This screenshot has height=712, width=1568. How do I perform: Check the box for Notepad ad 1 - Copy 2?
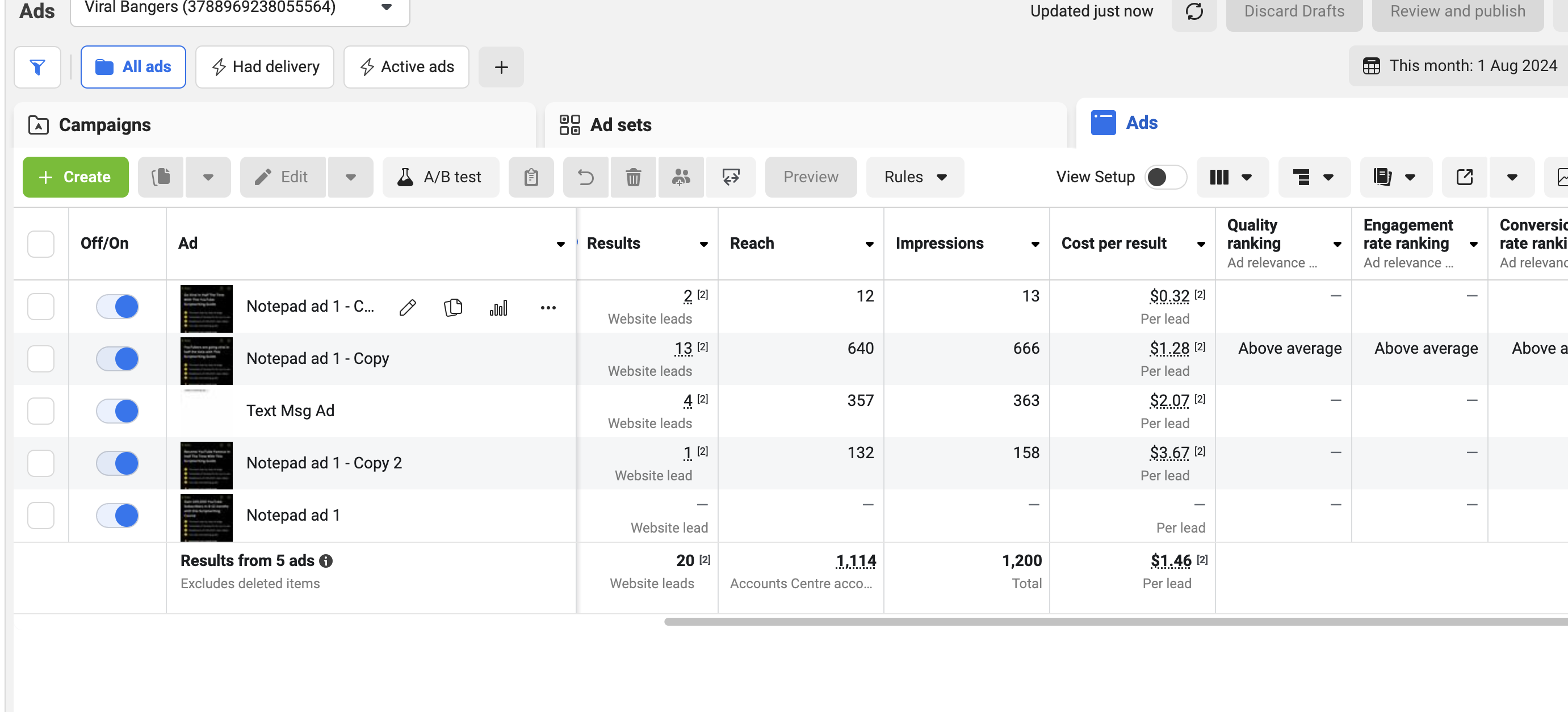point(41,463)
